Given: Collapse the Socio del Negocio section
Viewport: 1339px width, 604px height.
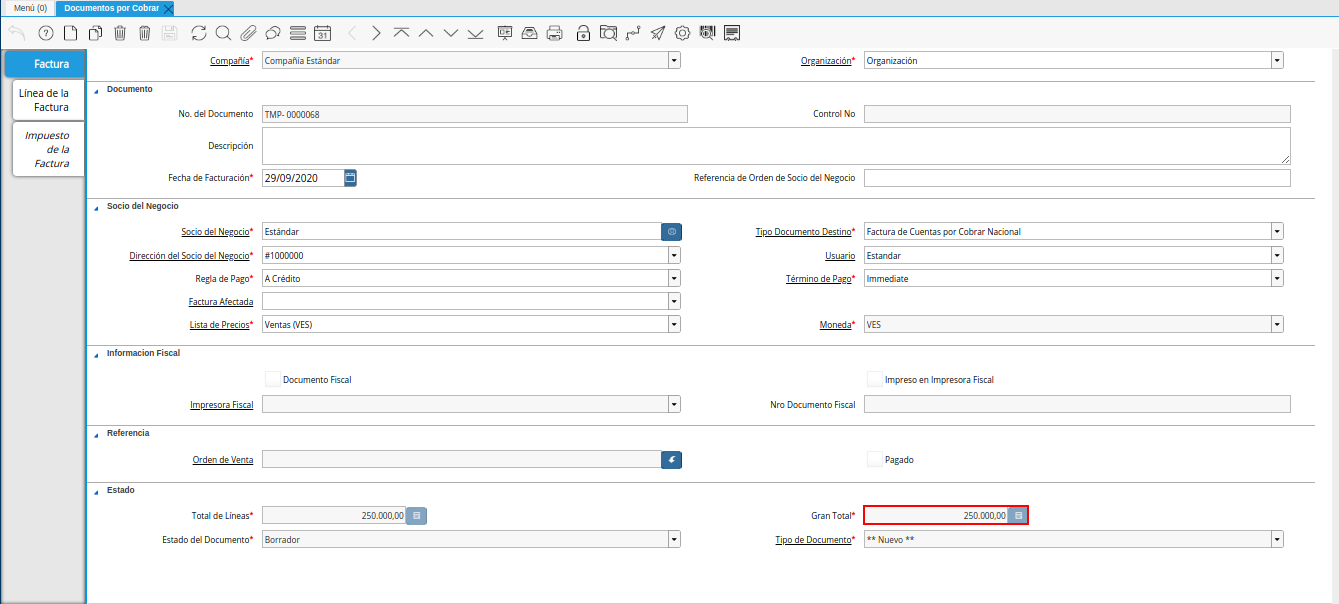Looking at the screenshot, I should (97, 206).
